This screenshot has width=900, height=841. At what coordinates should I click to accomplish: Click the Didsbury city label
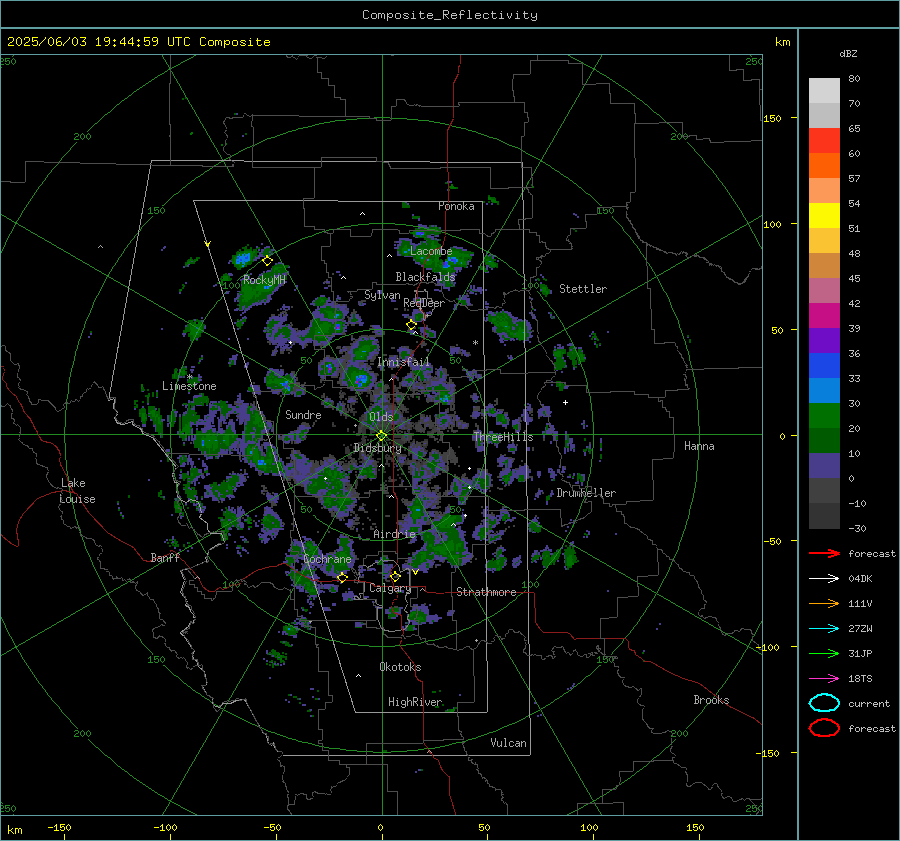point(377,448)
